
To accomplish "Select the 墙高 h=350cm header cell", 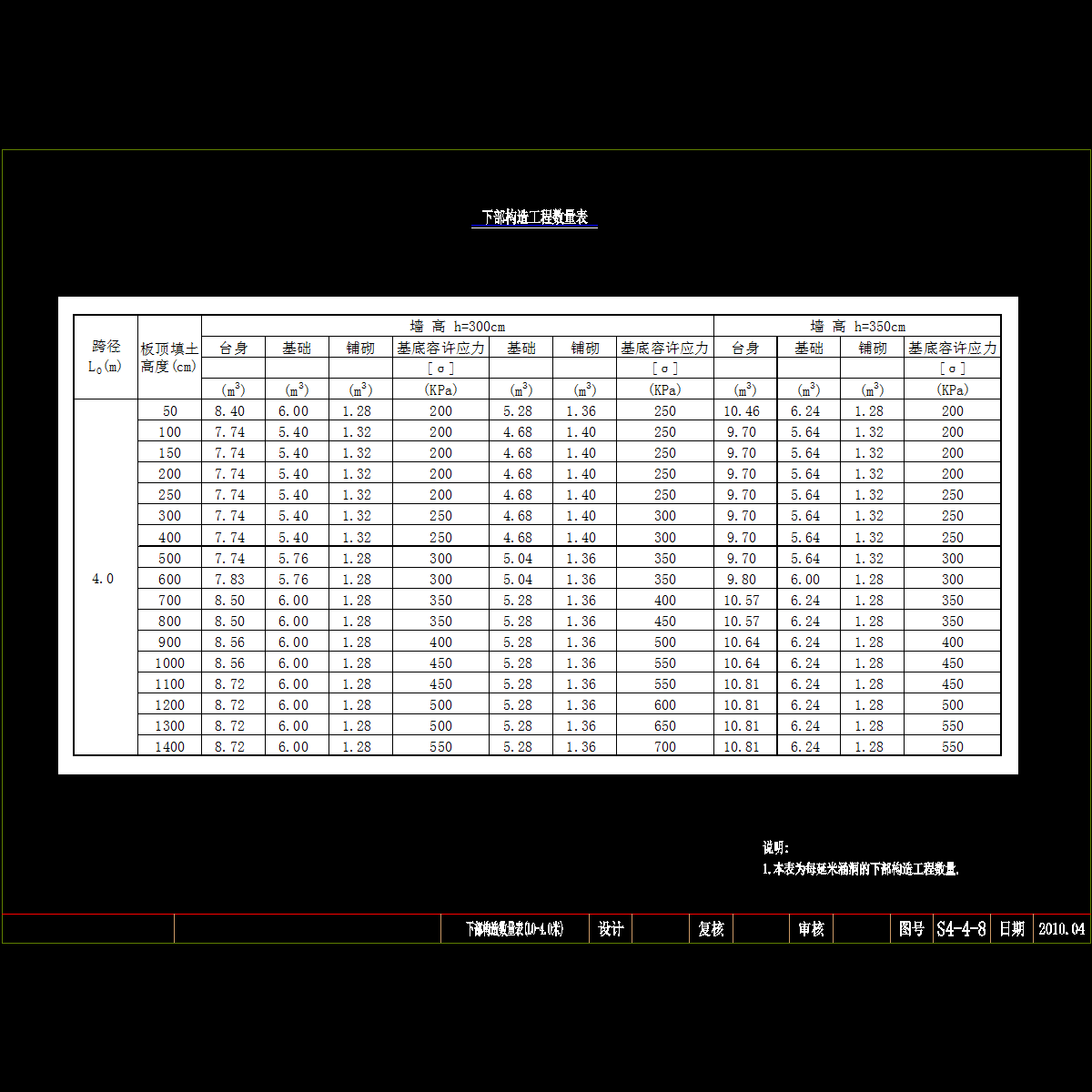I will point(857,326).
